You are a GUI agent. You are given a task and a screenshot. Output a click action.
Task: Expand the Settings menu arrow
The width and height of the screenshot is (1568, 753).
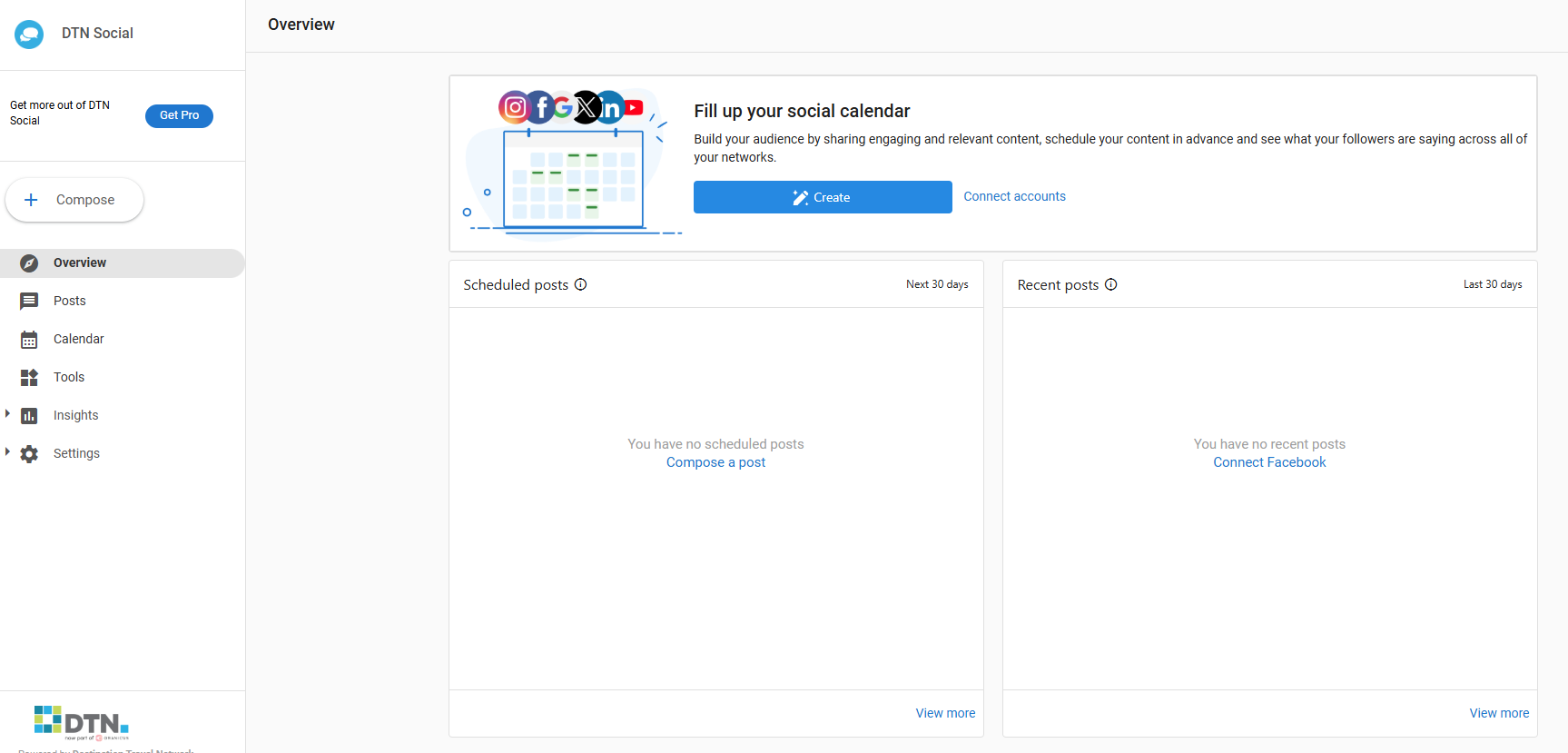(x=7, y=452)
